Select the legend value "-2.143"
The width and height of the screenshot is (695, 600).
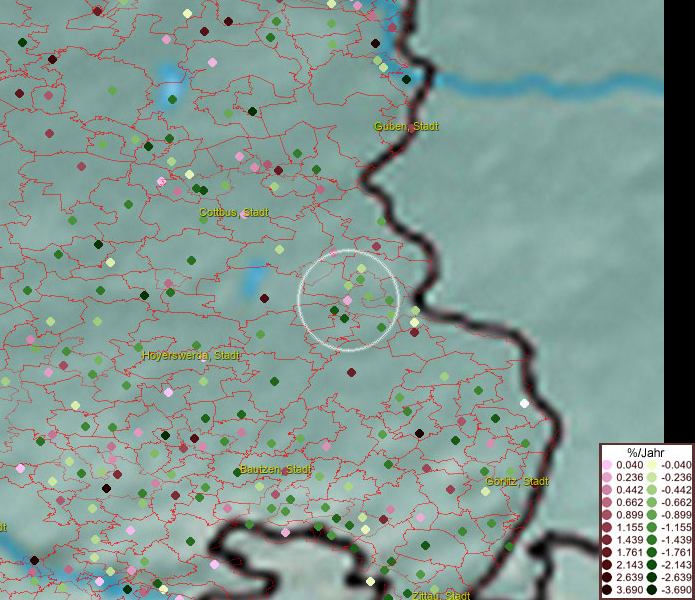click(676, 565)
